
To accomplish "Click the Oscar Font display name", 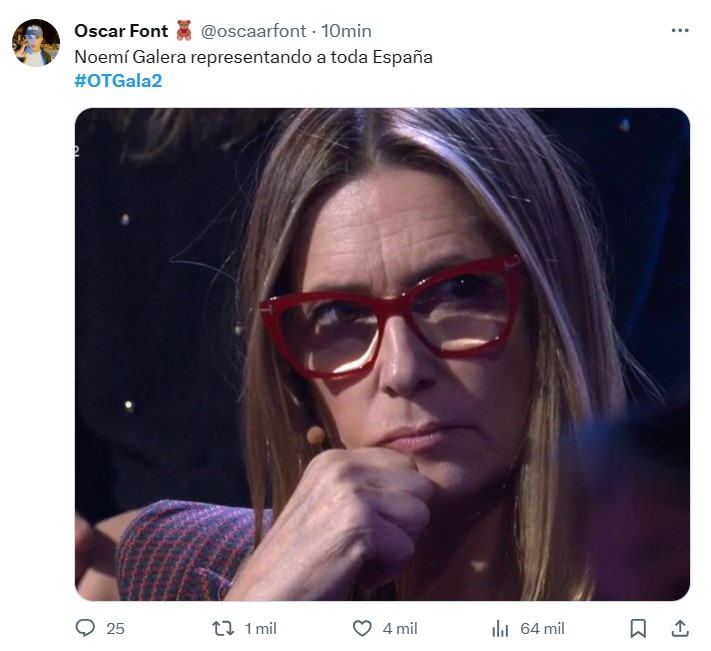I will click(121, 31).
